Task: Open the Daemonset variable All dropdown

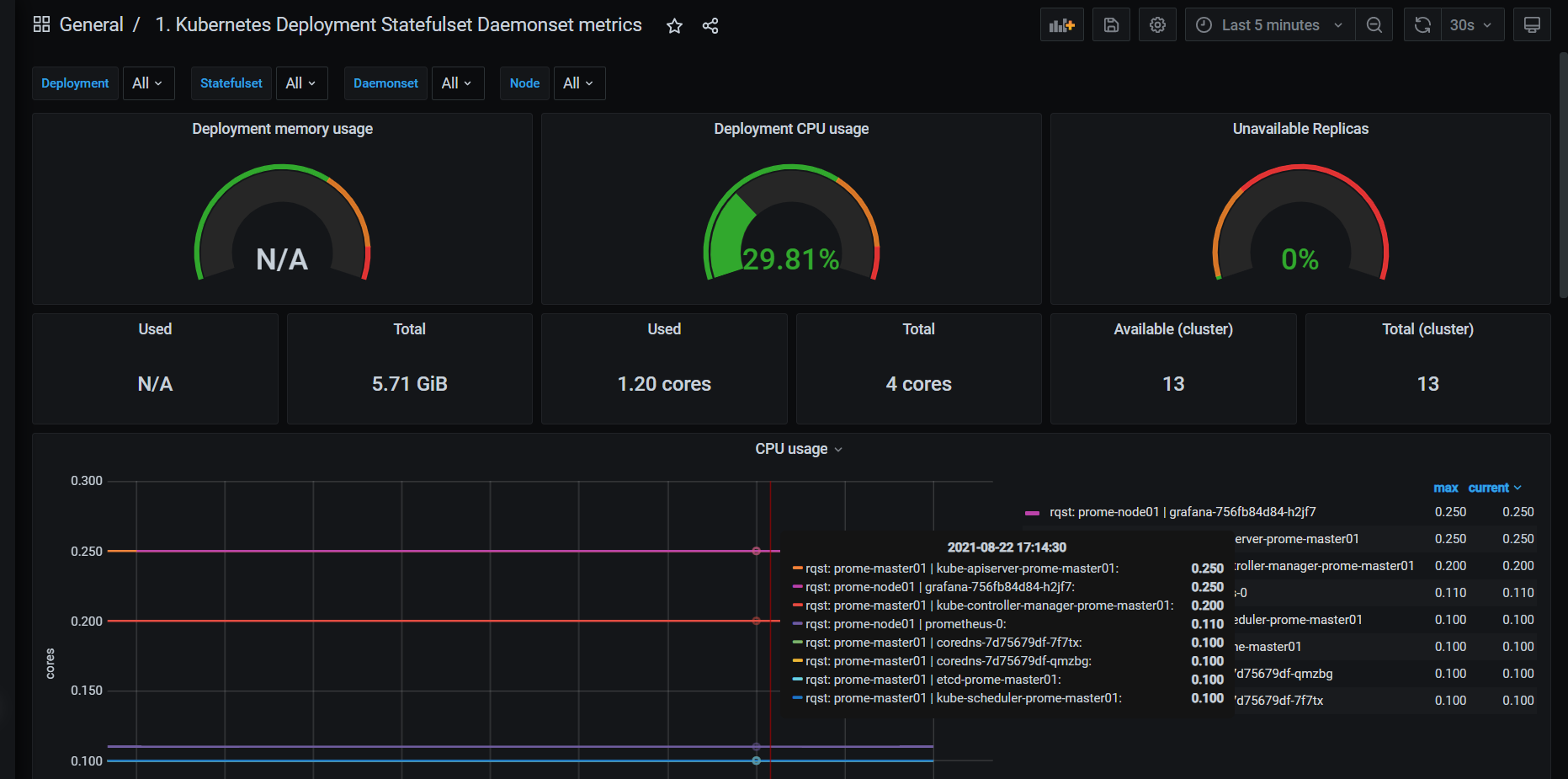Action: click(x=458, y=83)
